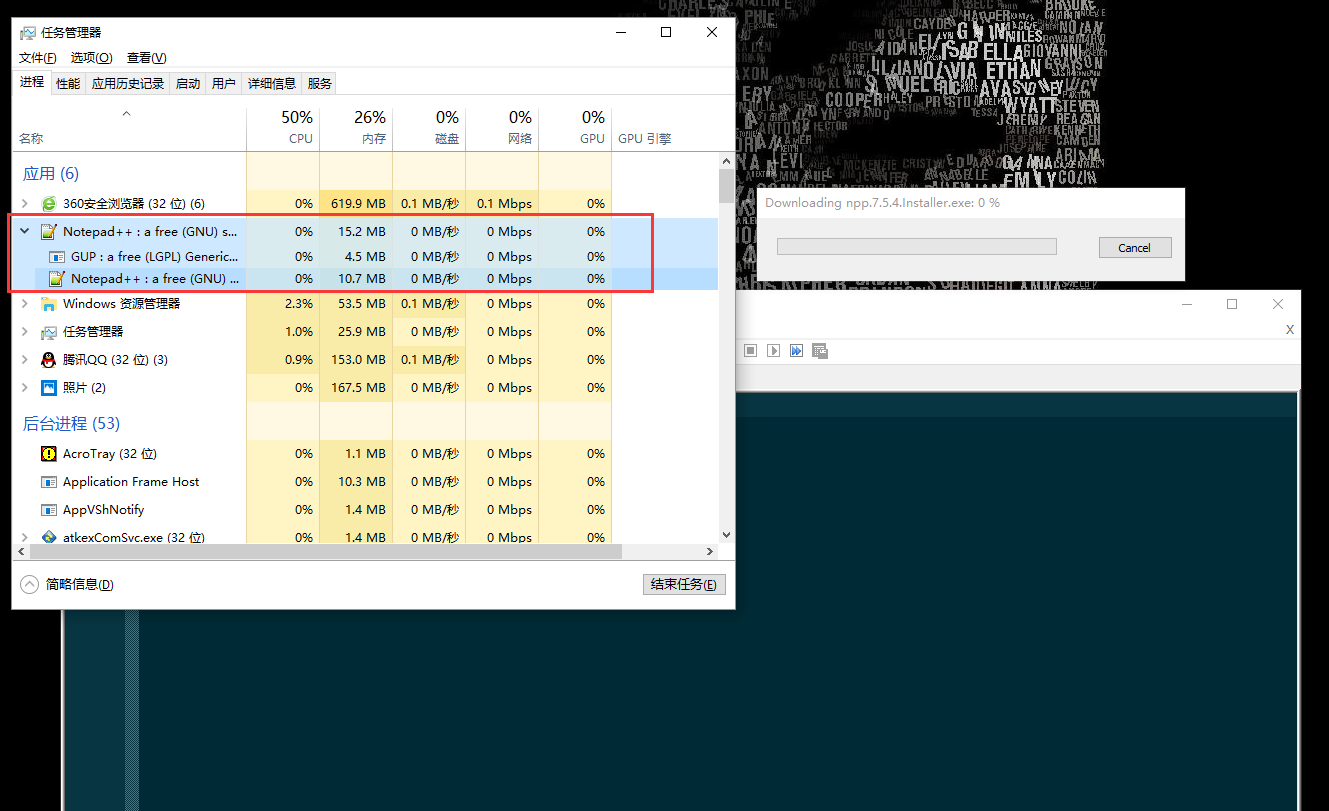Expand the 腾讯QQ process group
Viewport: 1329px width, 811px height.
coord(24,359)
